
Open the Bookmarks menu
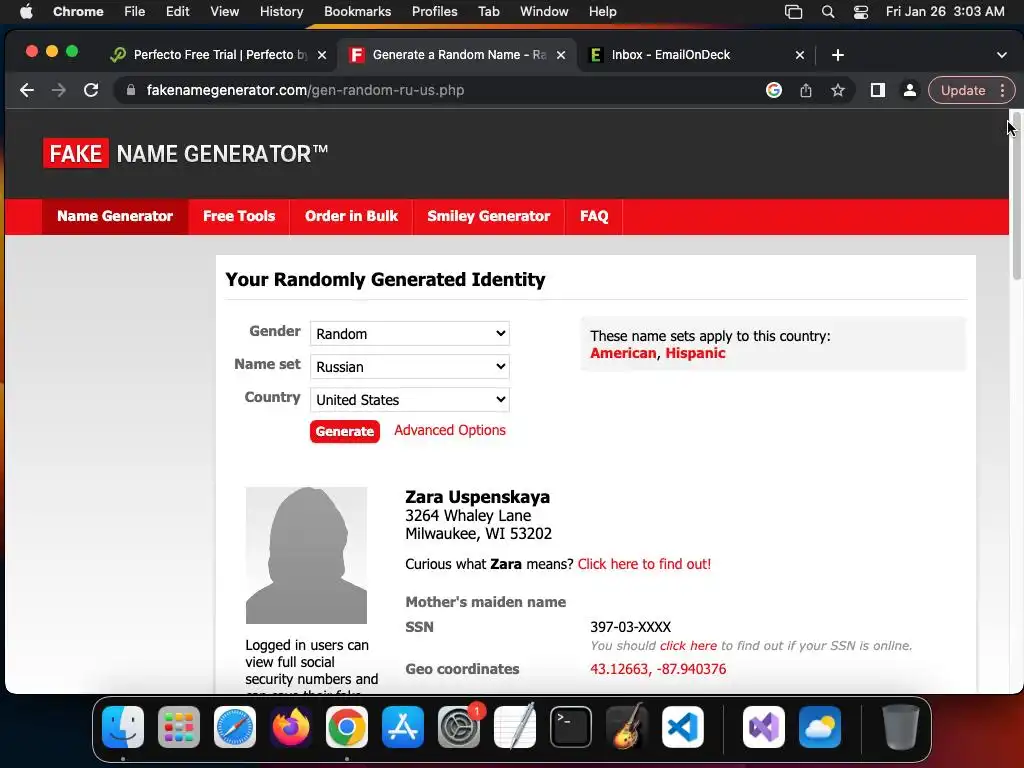click(x=357, y=11)
